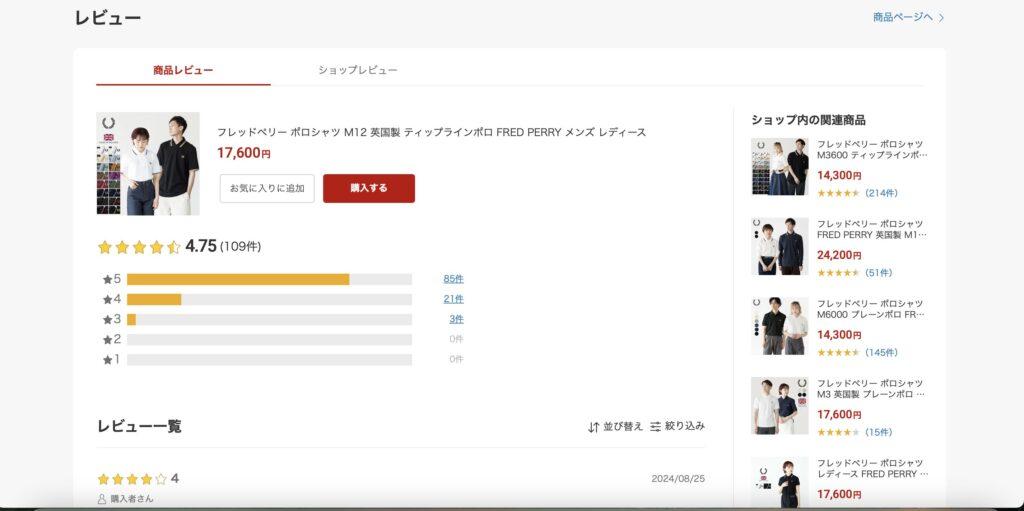
Task: Click the review date 2024/08/25
Action: [x=678, y=479]
